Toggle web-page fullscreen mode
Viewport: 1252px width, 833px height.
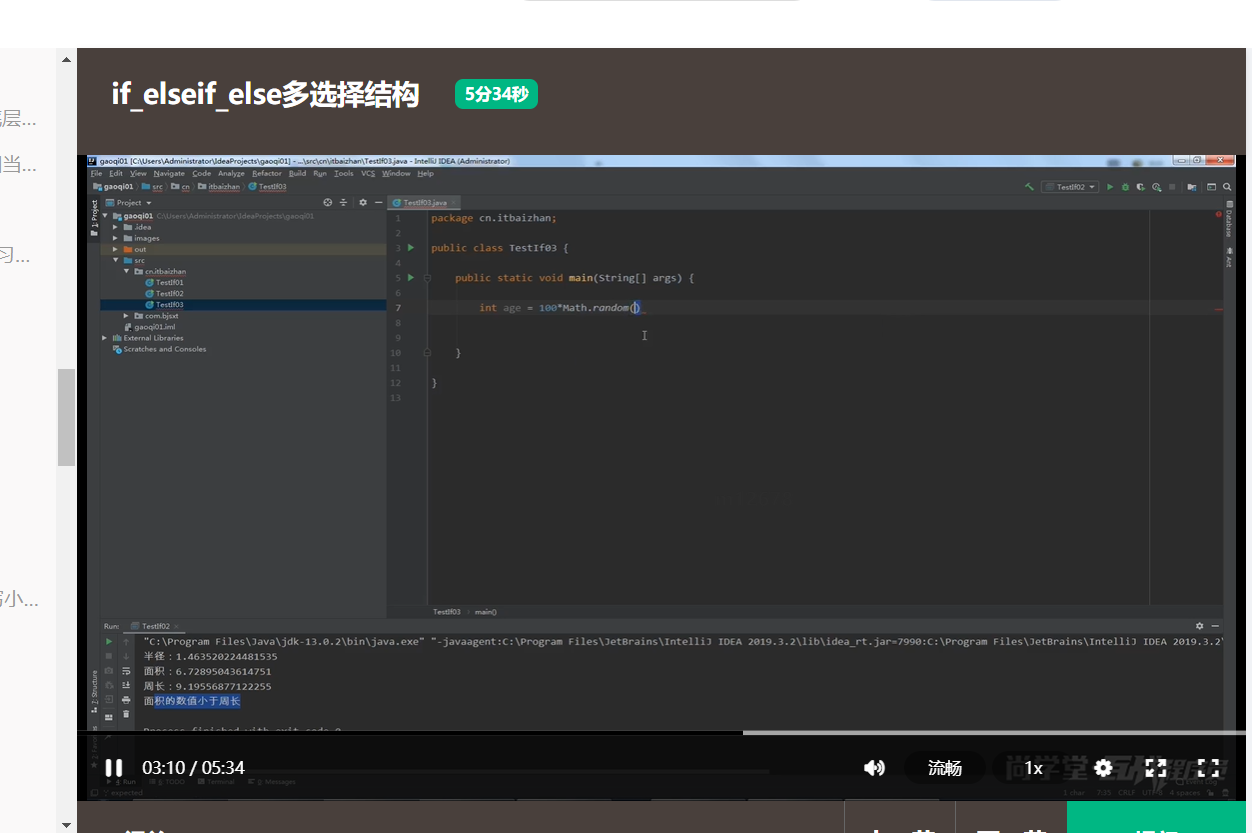click(x=1156, y=768)
